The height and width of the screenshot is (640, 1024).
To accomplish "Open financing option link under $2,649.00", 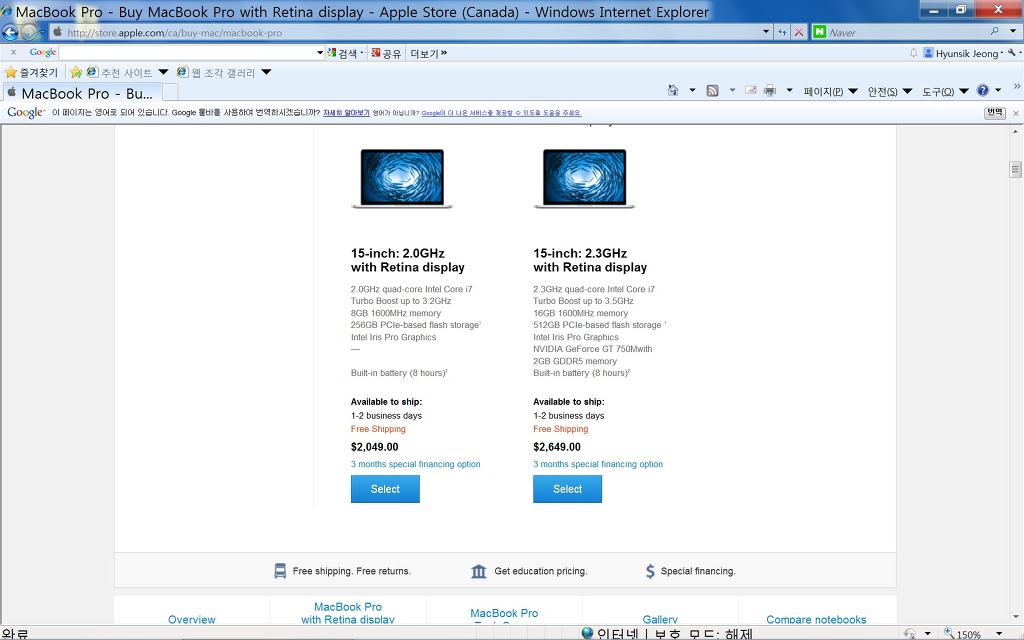I will [598, 464].
